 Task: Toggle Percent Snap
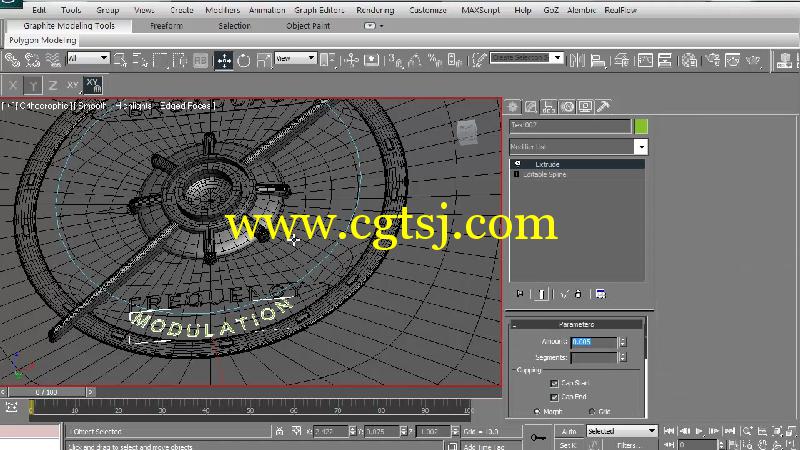tap(435, 60)
